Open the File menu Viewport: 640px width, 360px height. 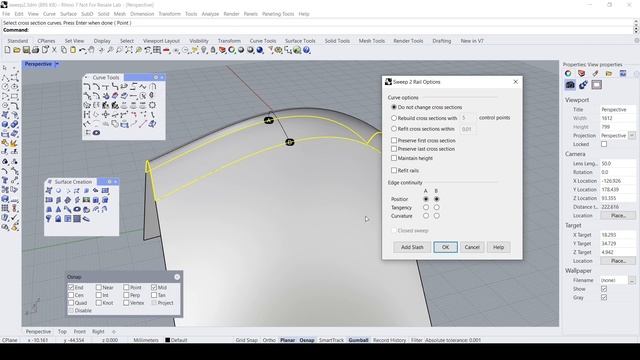tap(6, 14)
